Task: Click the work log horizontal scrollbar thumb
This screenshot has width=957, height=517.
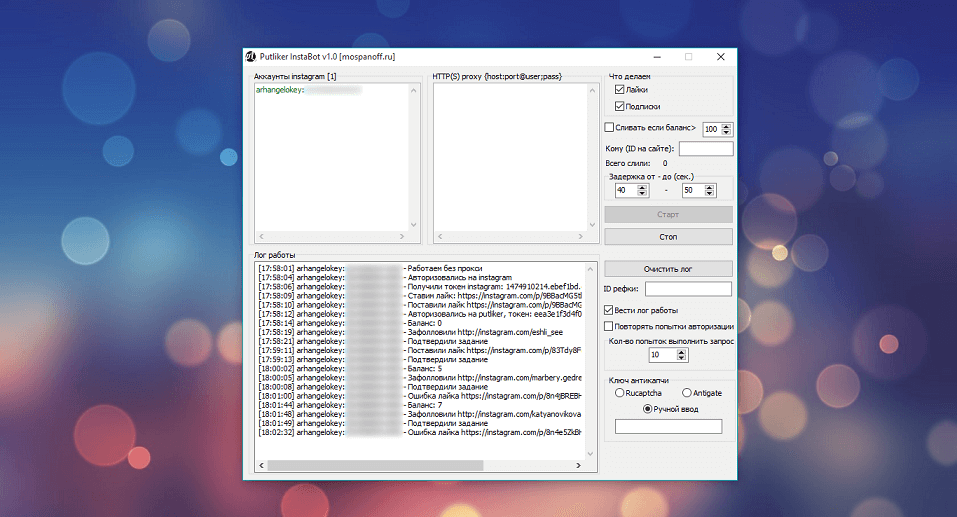Action: point(375,466)
